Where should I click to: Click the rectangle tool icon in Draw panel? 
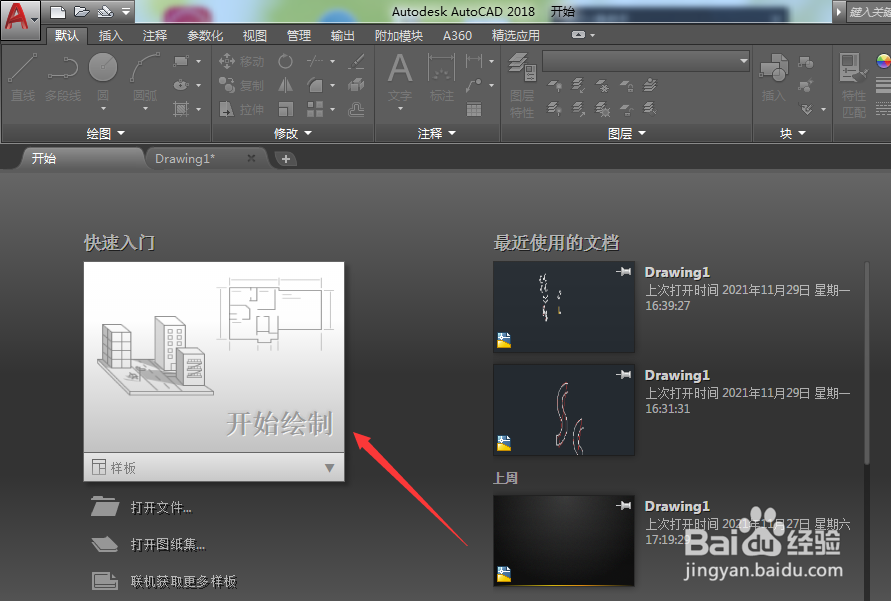tap(181, 61)
